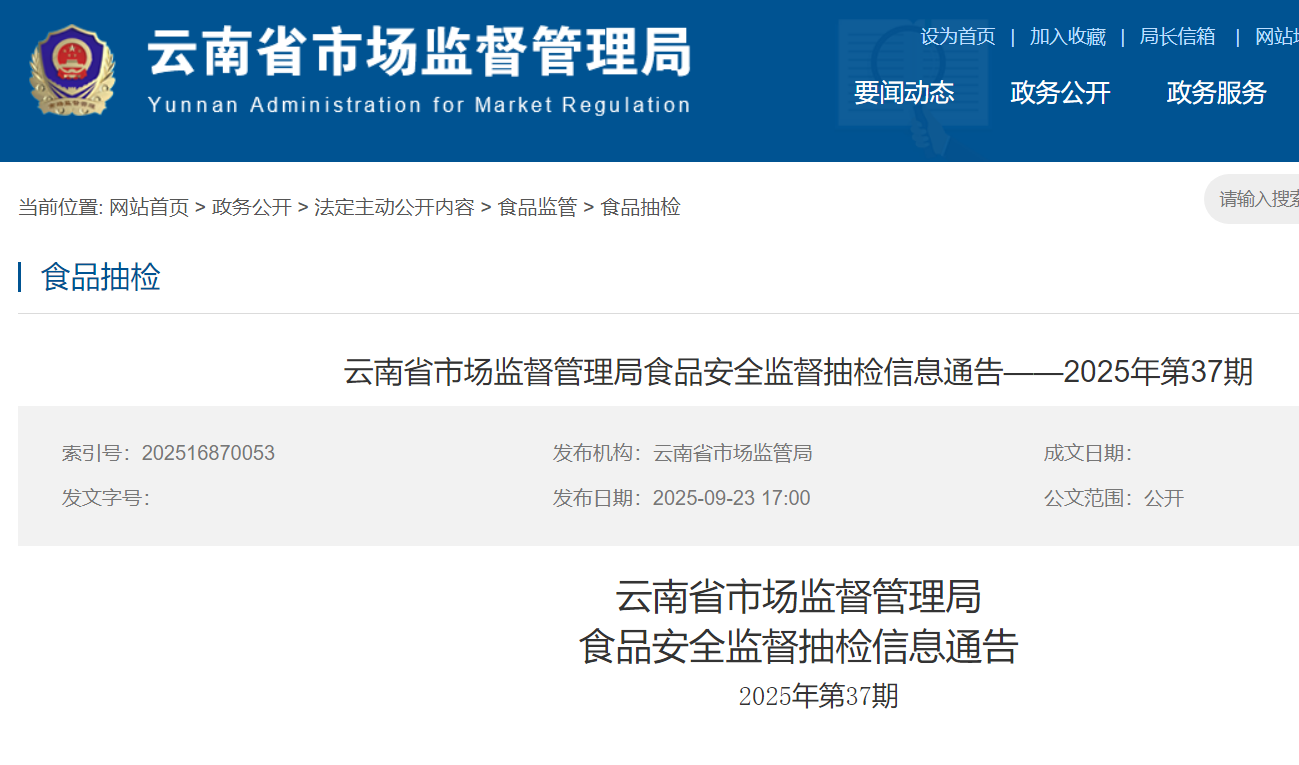The image size is (1299, 765).
Task: Open 政务公开 in the main navigation bar
Action: click(1060, 93)
